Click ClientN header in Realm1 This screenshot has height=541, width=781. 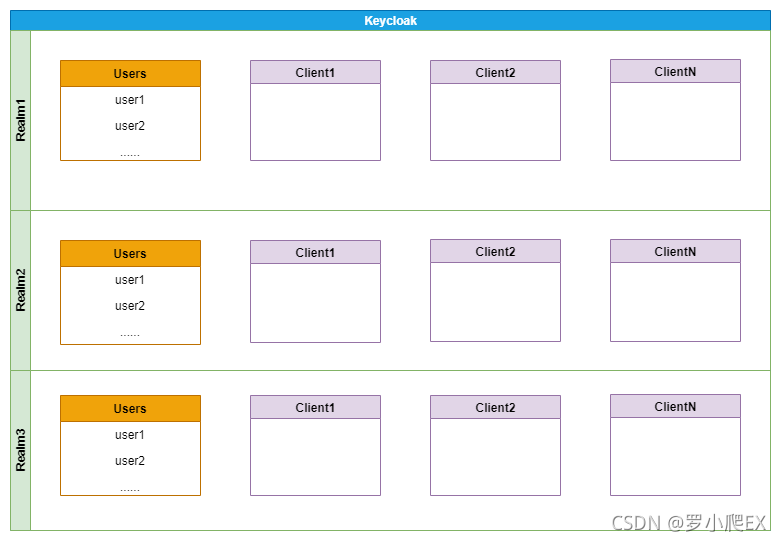(675, 71)
